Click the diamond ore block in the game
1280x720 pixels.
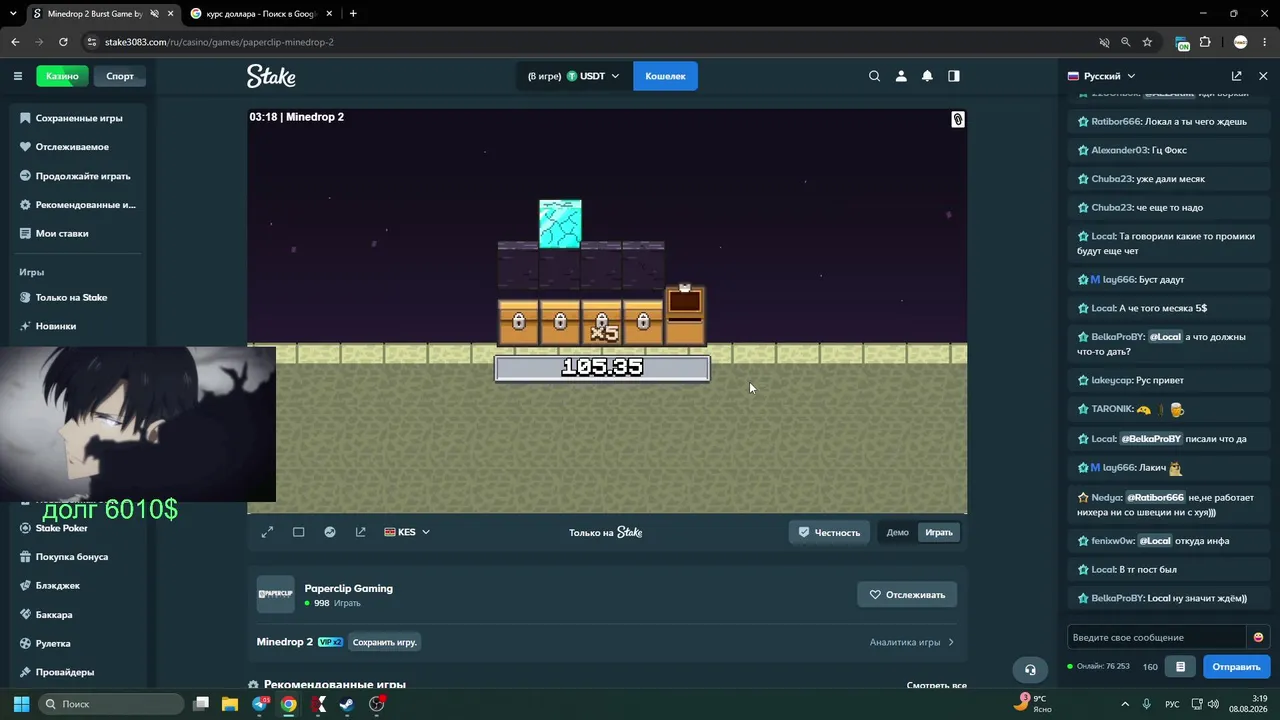560,223
